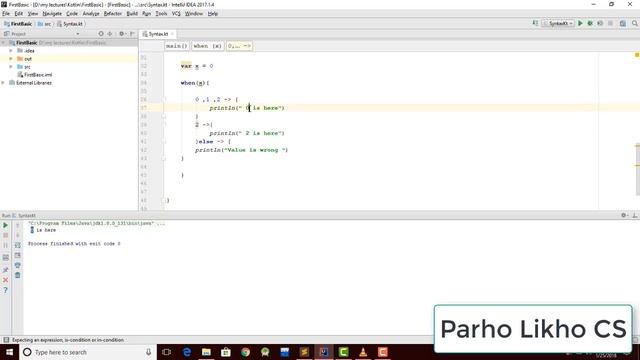This screenshot has height=360, width=640.
Task: Open the VCS menu
Action: [176, 13]
